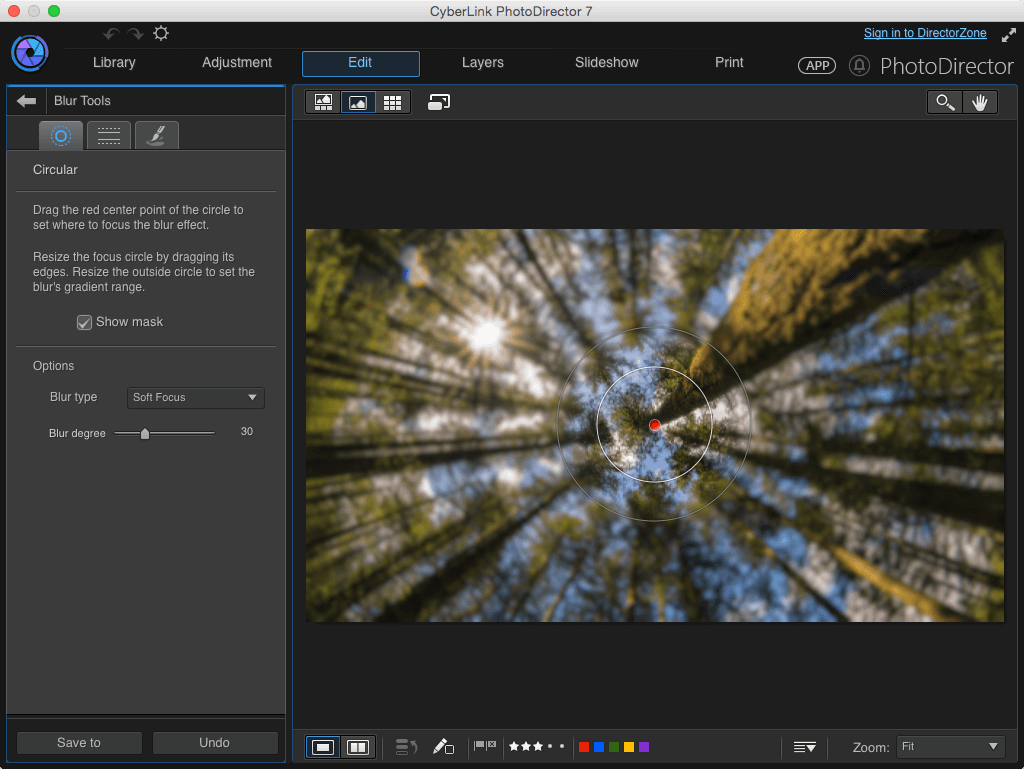Click the view history list icon
1024x769 pixels.
[x=406, y=747]
